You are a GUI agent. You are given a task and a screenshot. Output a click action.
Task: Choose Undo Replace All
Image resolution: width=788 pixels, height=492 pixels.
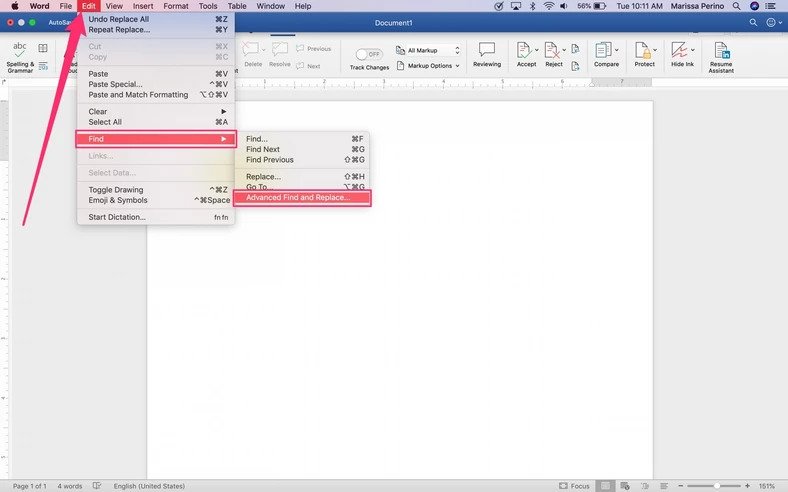pyautogui.click(x=156, y=19)
